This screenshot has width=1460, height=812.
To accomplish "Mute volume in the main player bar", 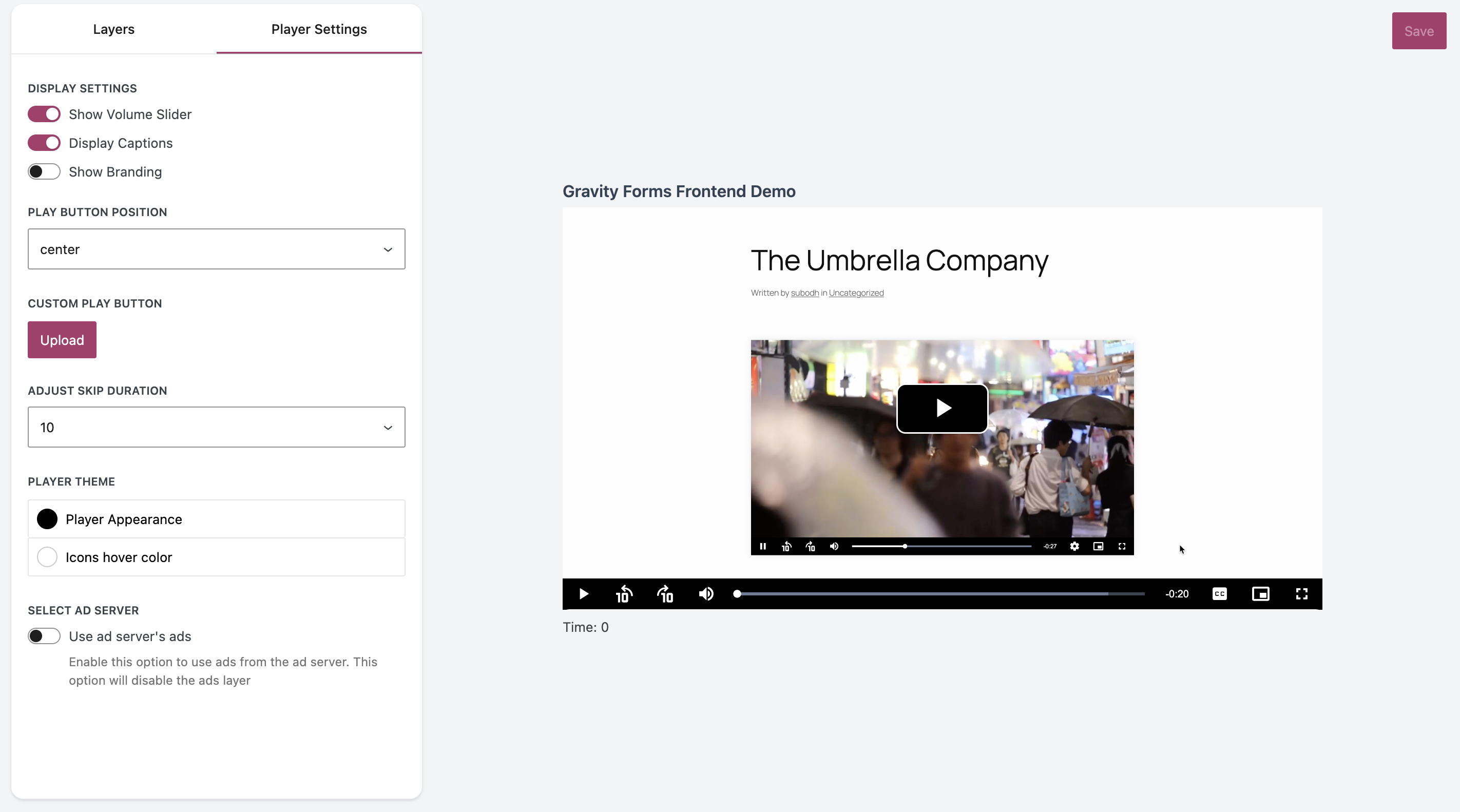I will coord(706,594).
